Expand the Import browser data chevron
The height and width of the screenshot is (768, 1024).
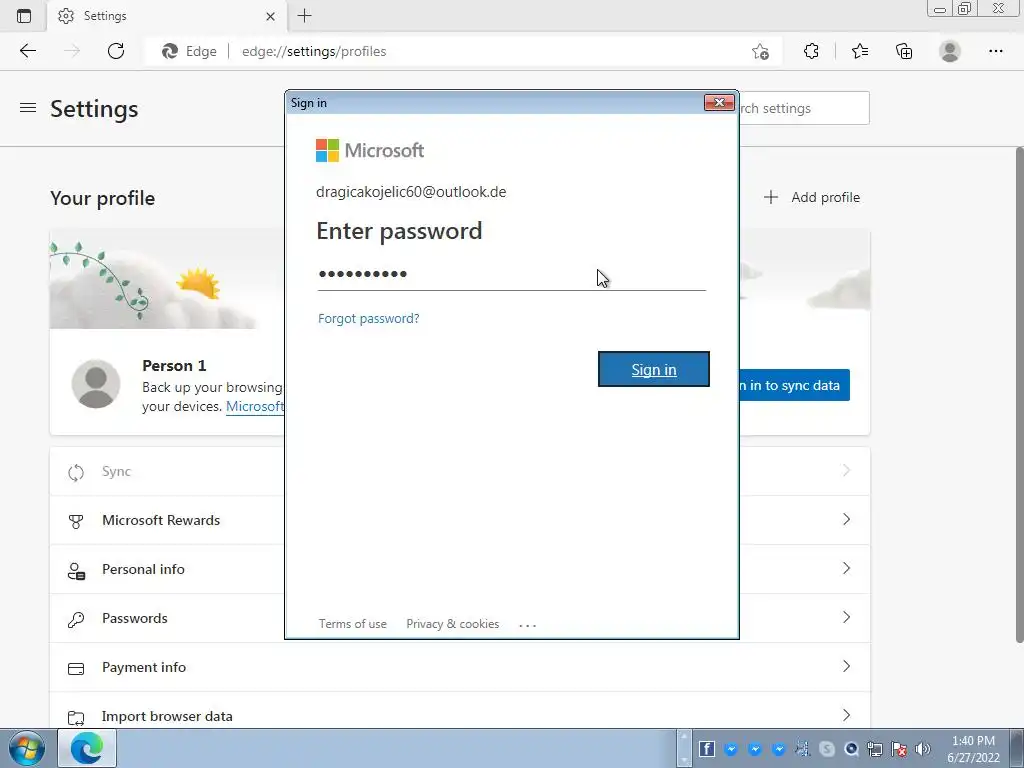pyautogui.click(x=846, y=715)
